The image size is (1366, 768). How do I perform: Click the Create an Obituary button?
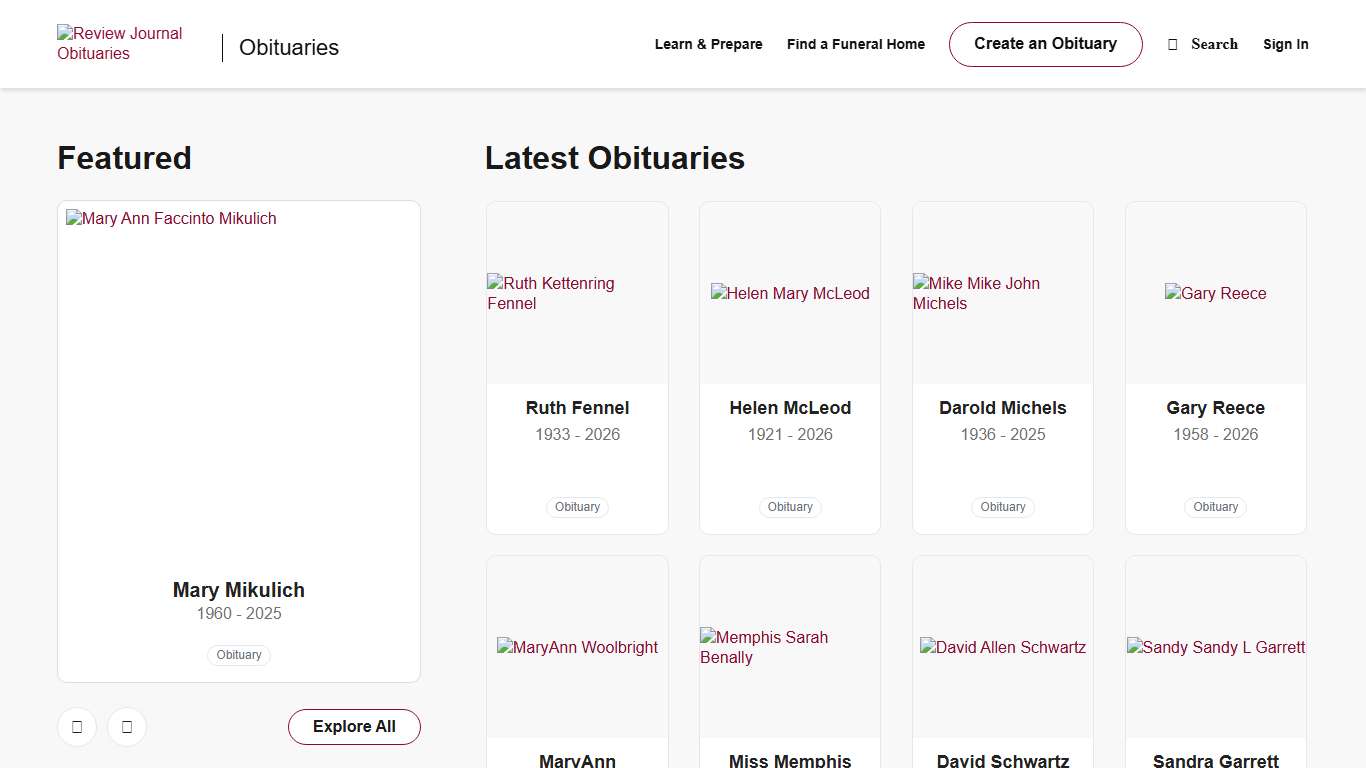click(1045, 44)
